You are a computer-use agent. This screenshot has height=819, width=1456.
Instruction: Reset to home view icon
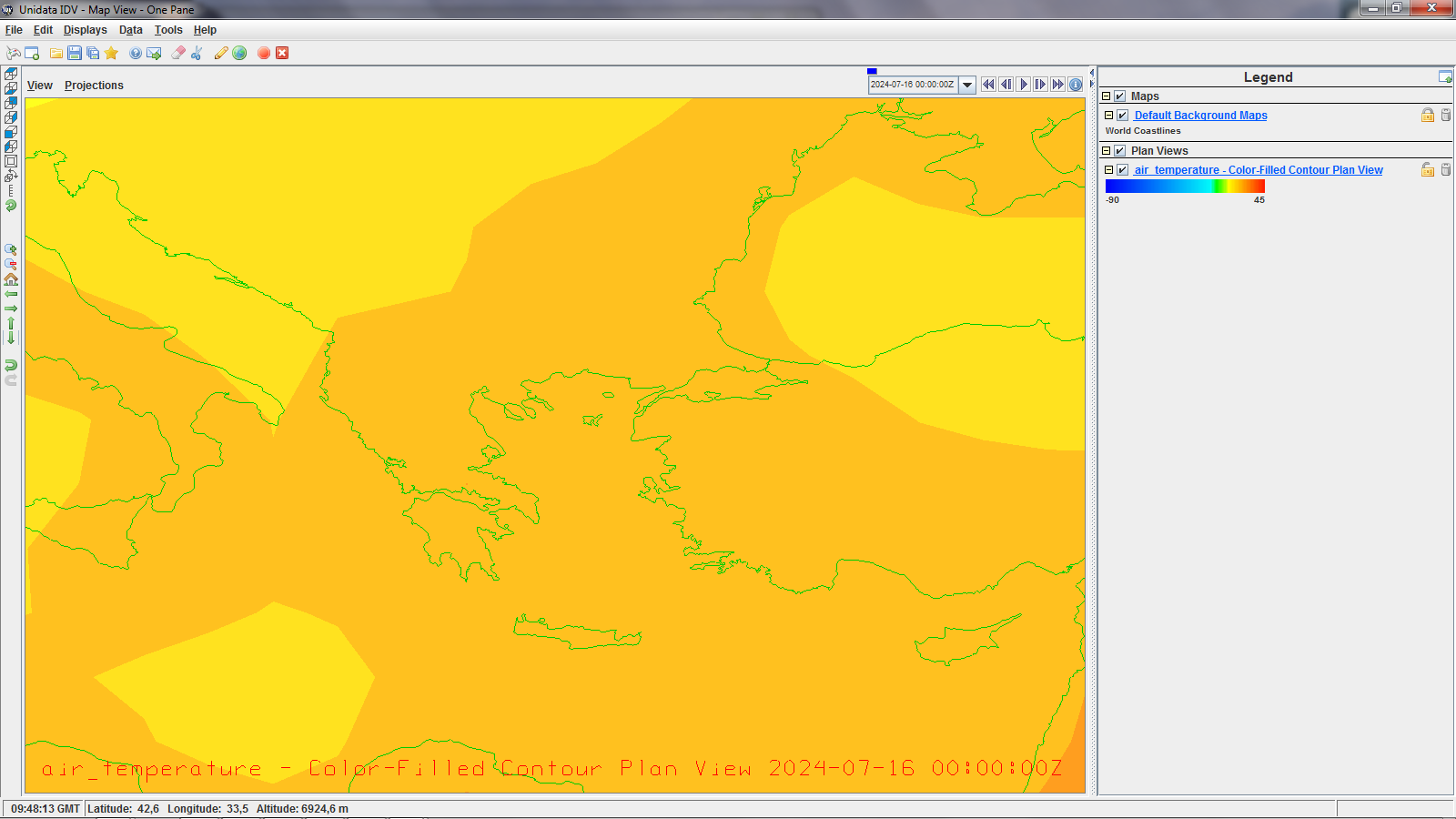11,278
